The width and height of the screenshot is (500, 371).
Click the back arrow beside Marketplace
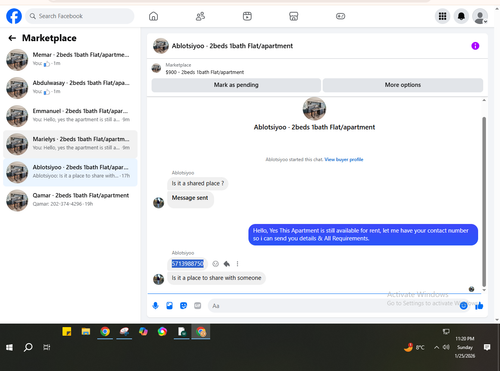(x=12, y=38)
